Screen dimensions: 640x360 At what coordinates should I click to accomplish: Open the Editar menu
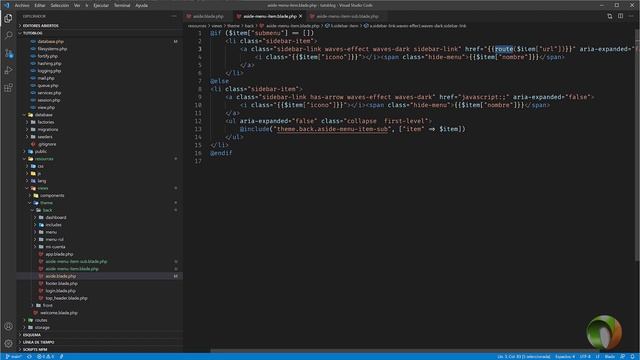(40, 5)
